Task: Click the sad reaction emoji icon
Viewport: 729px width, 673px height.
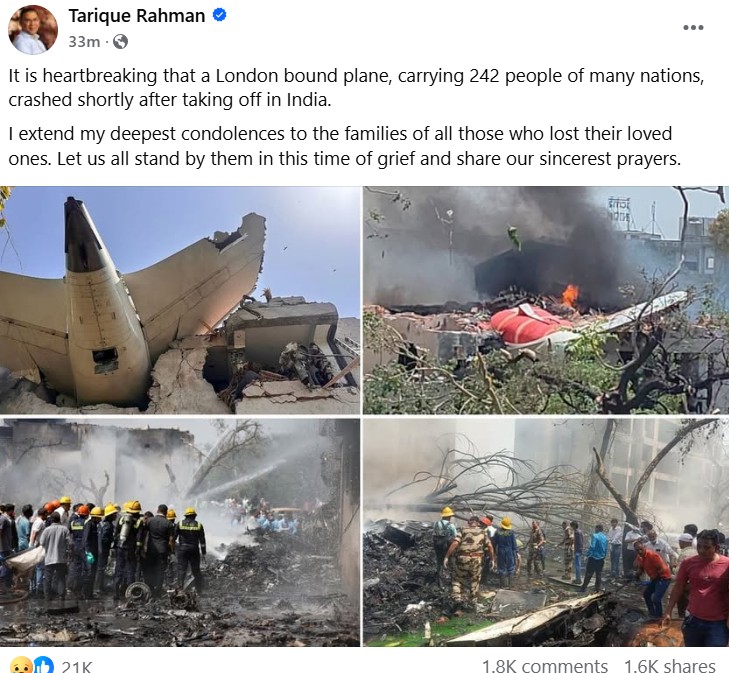Action: [x=21, y=665]
